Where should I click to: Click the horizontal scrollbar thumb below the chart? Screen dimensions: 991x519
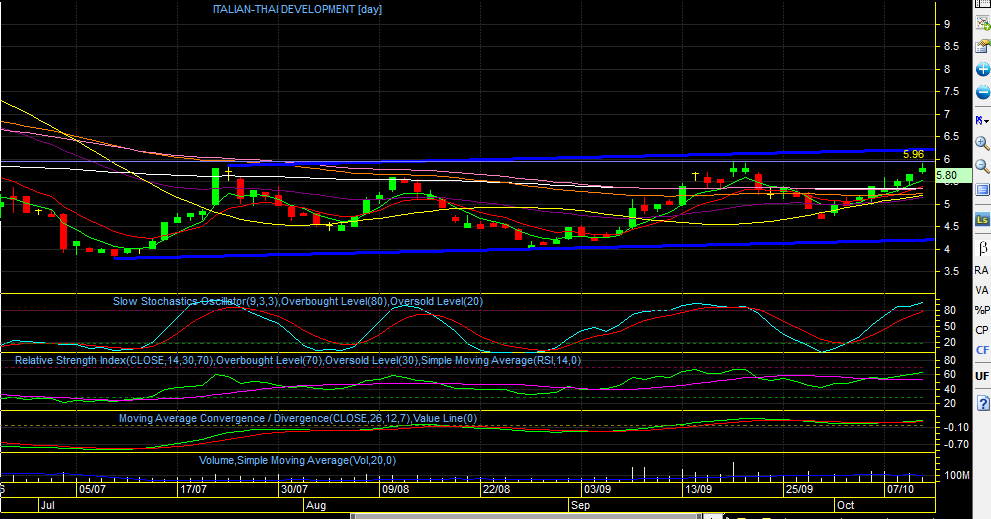(526, 516)
